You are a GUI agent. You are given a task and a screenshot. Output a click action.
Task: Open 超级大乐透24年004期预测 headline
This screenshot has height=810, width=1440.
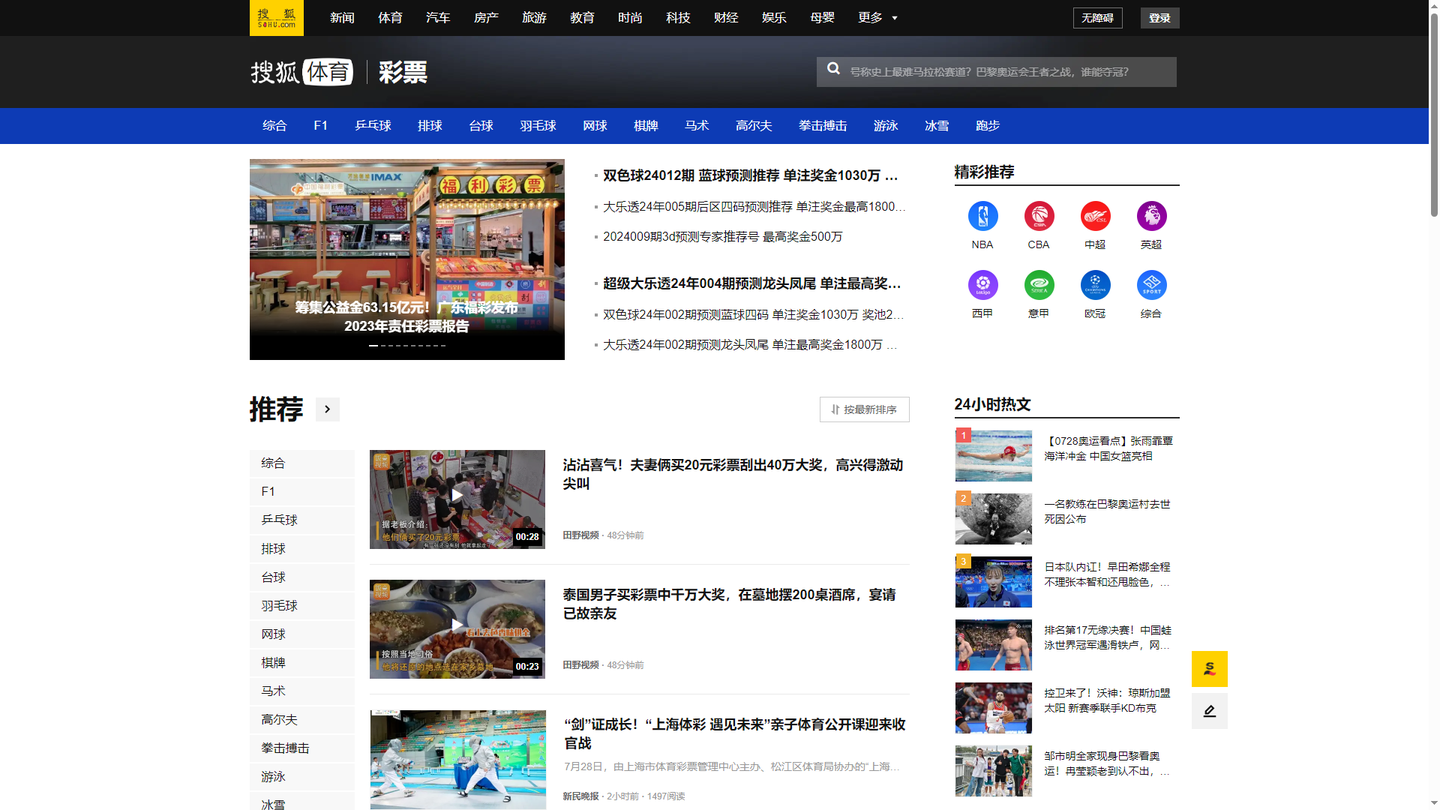[x=752, y=284]
